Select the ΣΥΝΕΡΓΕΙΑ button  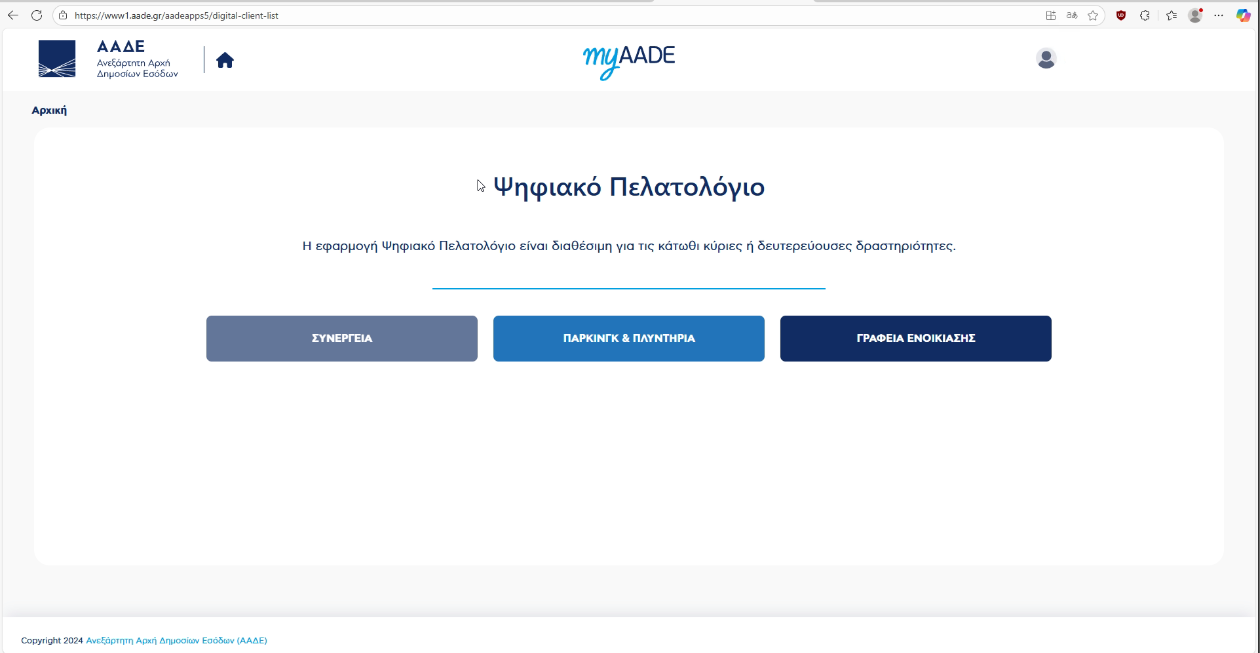342,339
